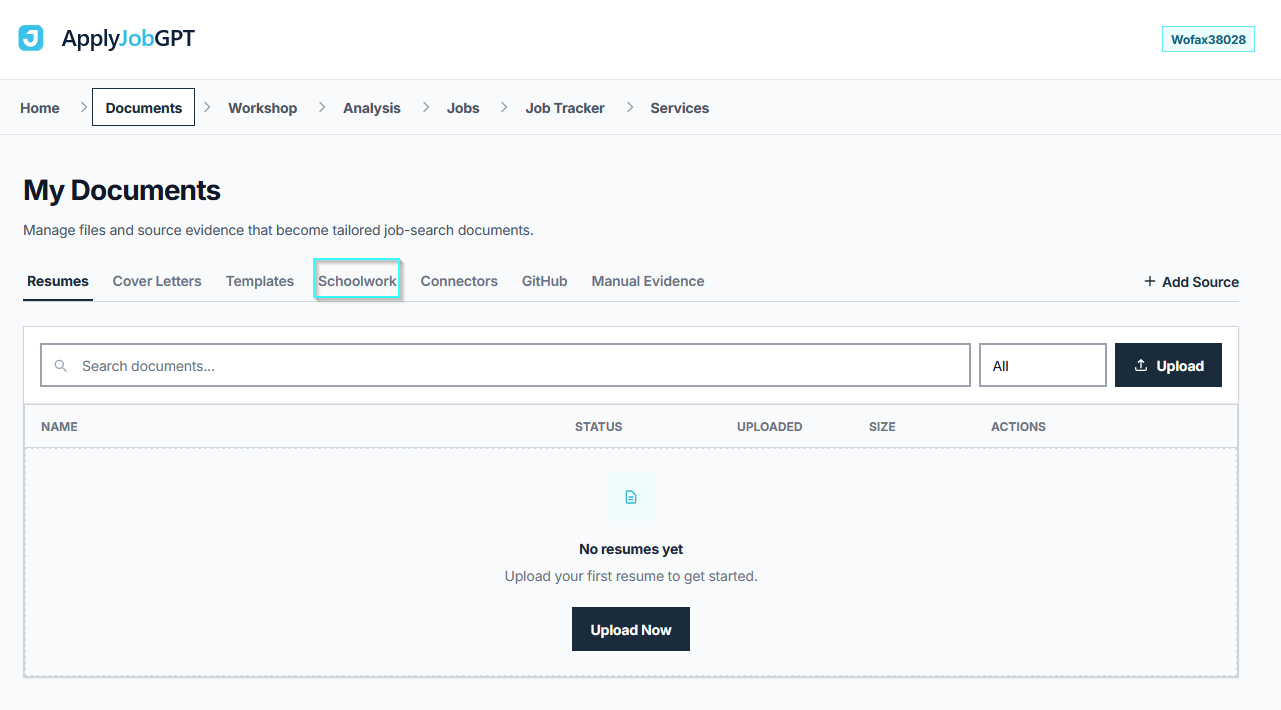Click the ACTIONS column header
1281x710 pixels.
point(1018,427)
